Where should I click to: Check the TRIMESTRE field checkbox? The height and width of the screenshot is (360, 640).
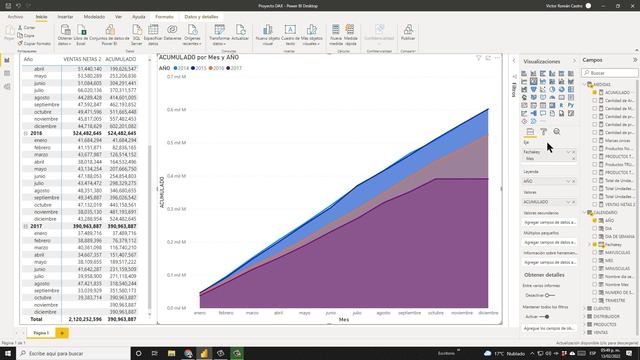(x=595, y=300)
